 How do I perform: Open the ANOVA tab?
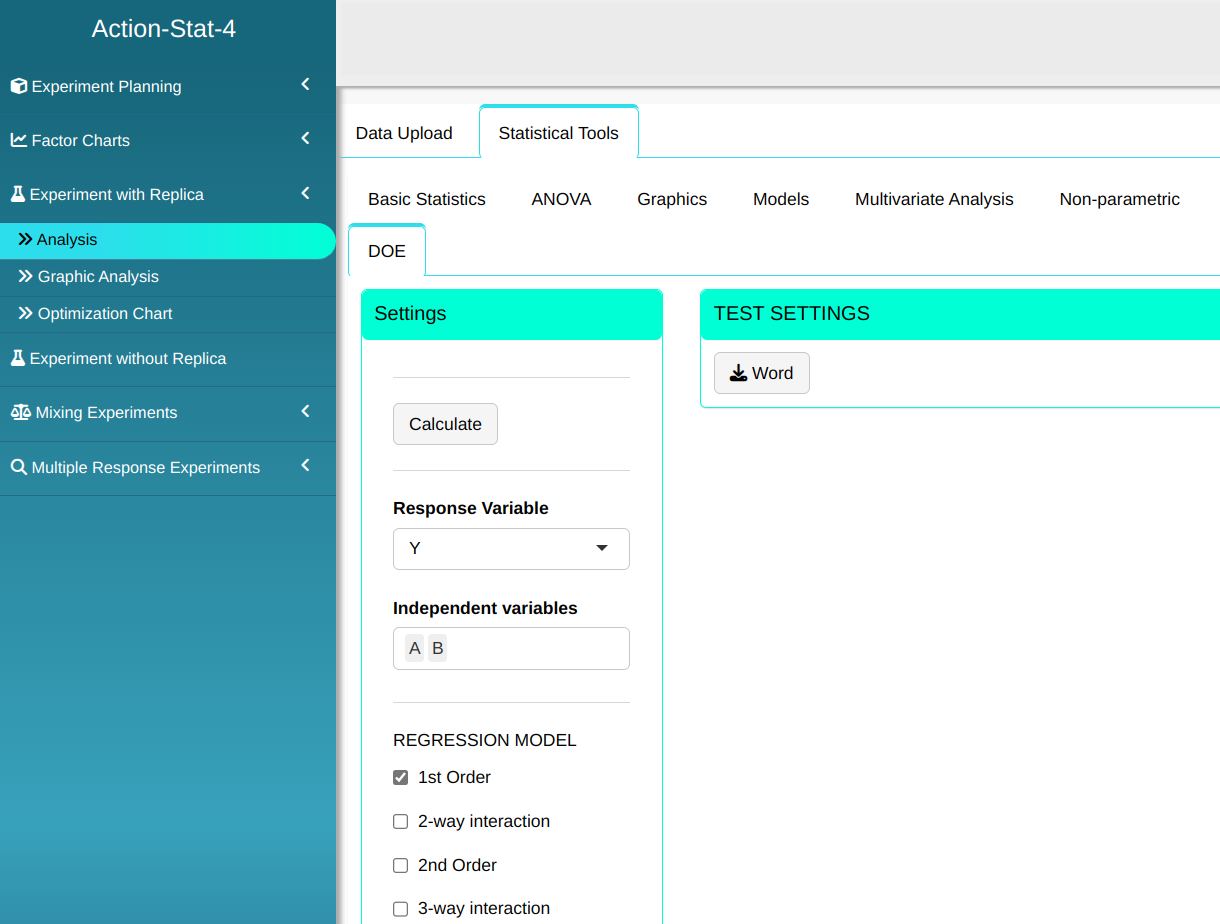(561, 199)
